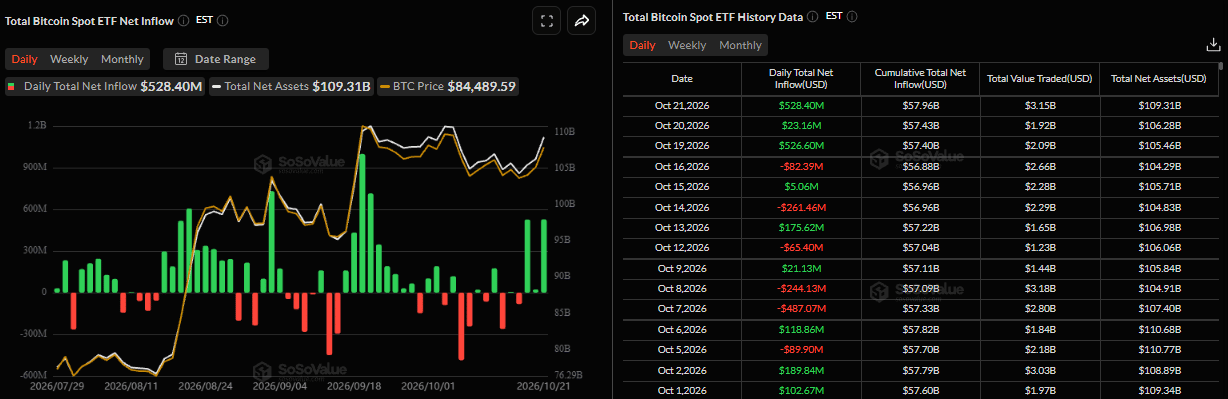This screenshot has height=399, width=1228.
Task: Switch the history table to Weekly
Action: tap(687, 45)
